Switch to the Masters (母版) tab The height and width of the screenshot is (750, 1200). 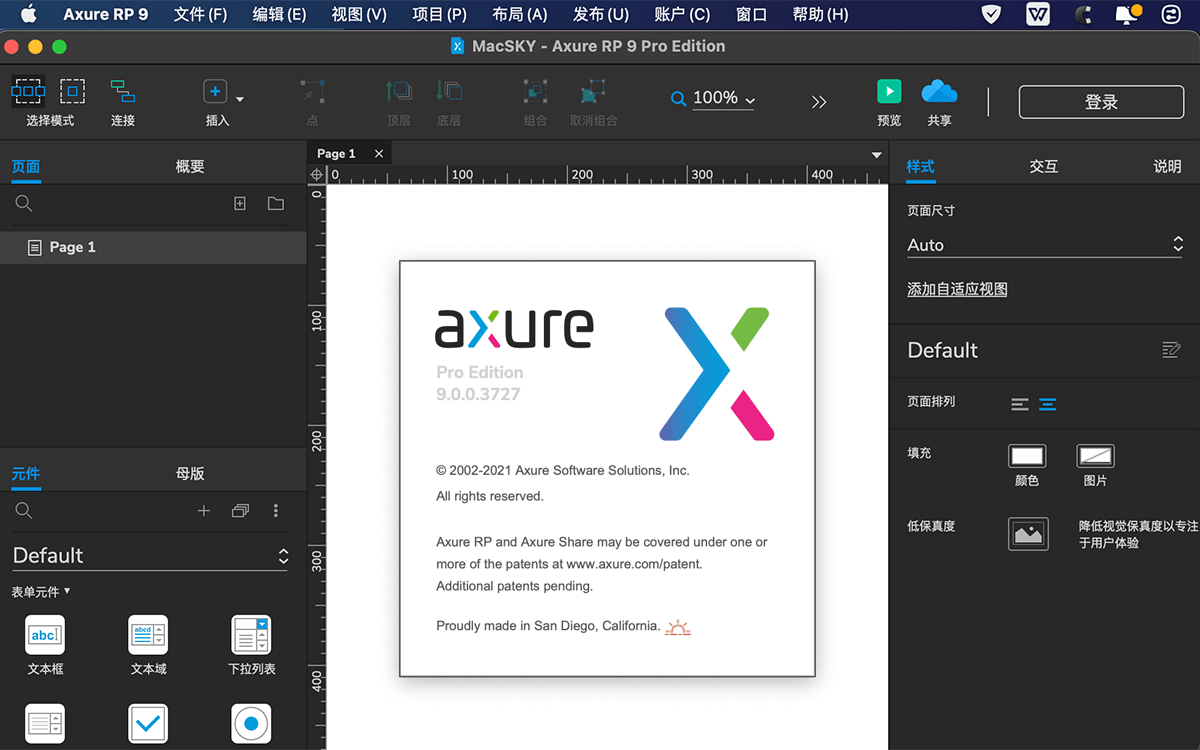click(190, 474)
